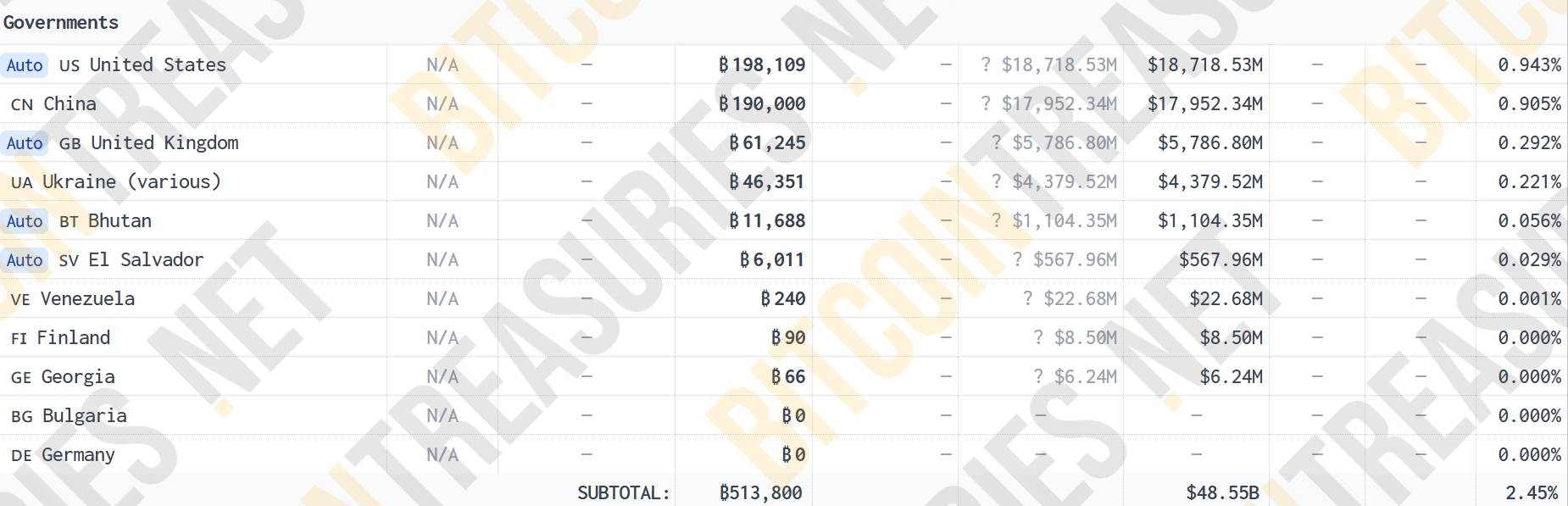Open the Germany entry
Image resolution: width=1568 pixels, height=506 pixels.
pos(78,455)
